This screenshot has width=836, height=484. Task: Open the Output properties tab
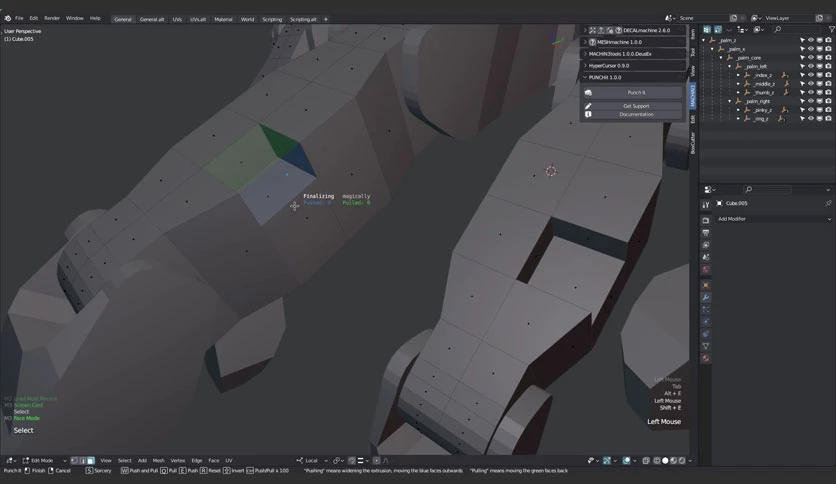point(705,232)
